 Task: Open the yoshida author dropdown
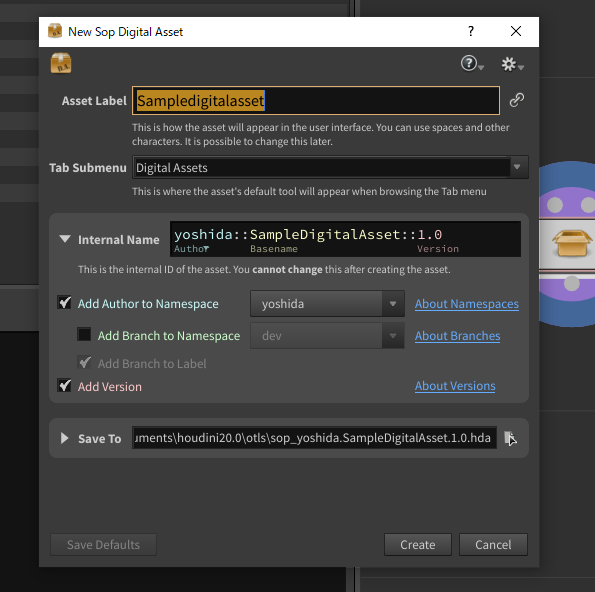pos(327,304)
